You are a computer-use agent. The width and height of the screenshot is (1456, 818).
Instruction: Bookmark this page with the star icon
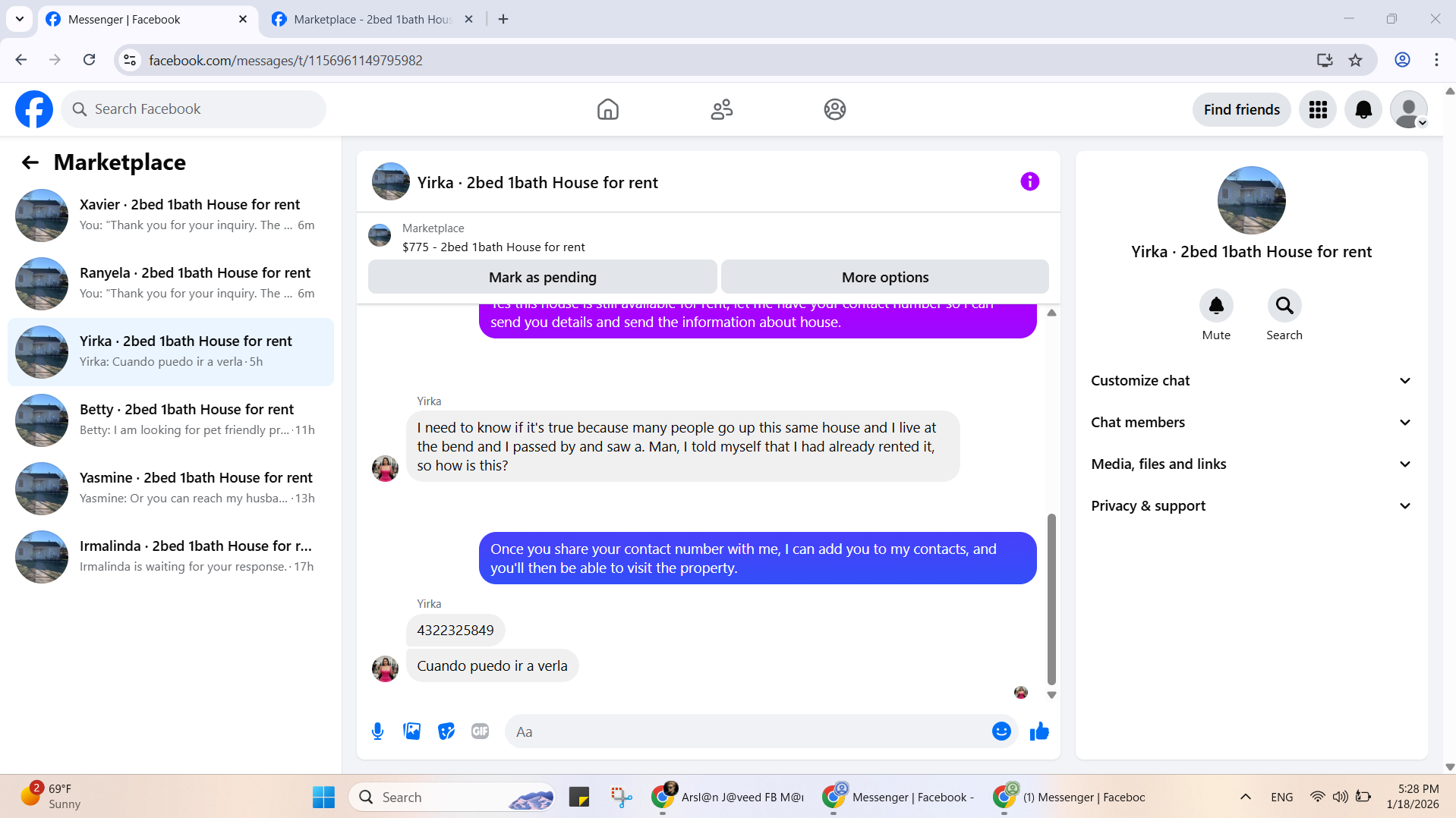click(1356, 60)
